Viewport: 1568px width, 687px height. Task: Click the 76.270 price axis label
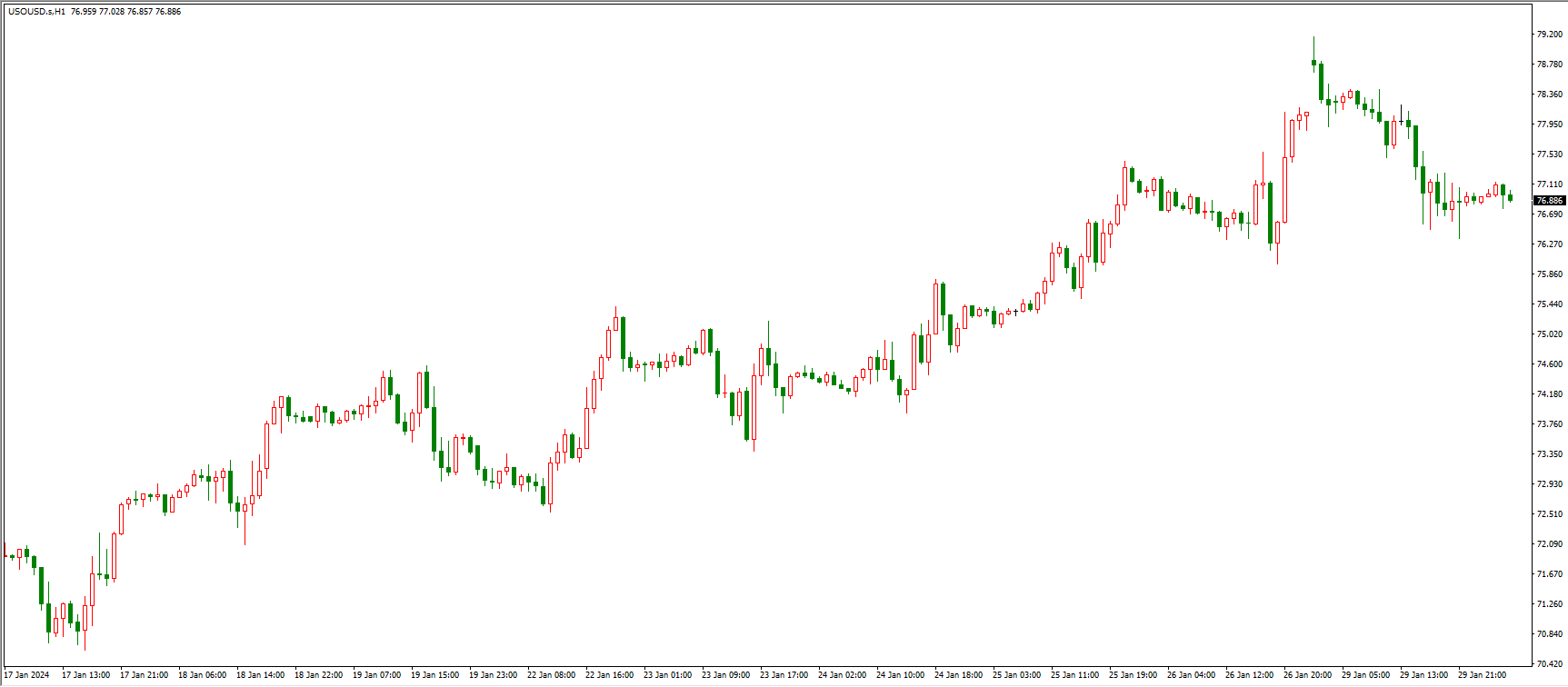point(1550,244)
